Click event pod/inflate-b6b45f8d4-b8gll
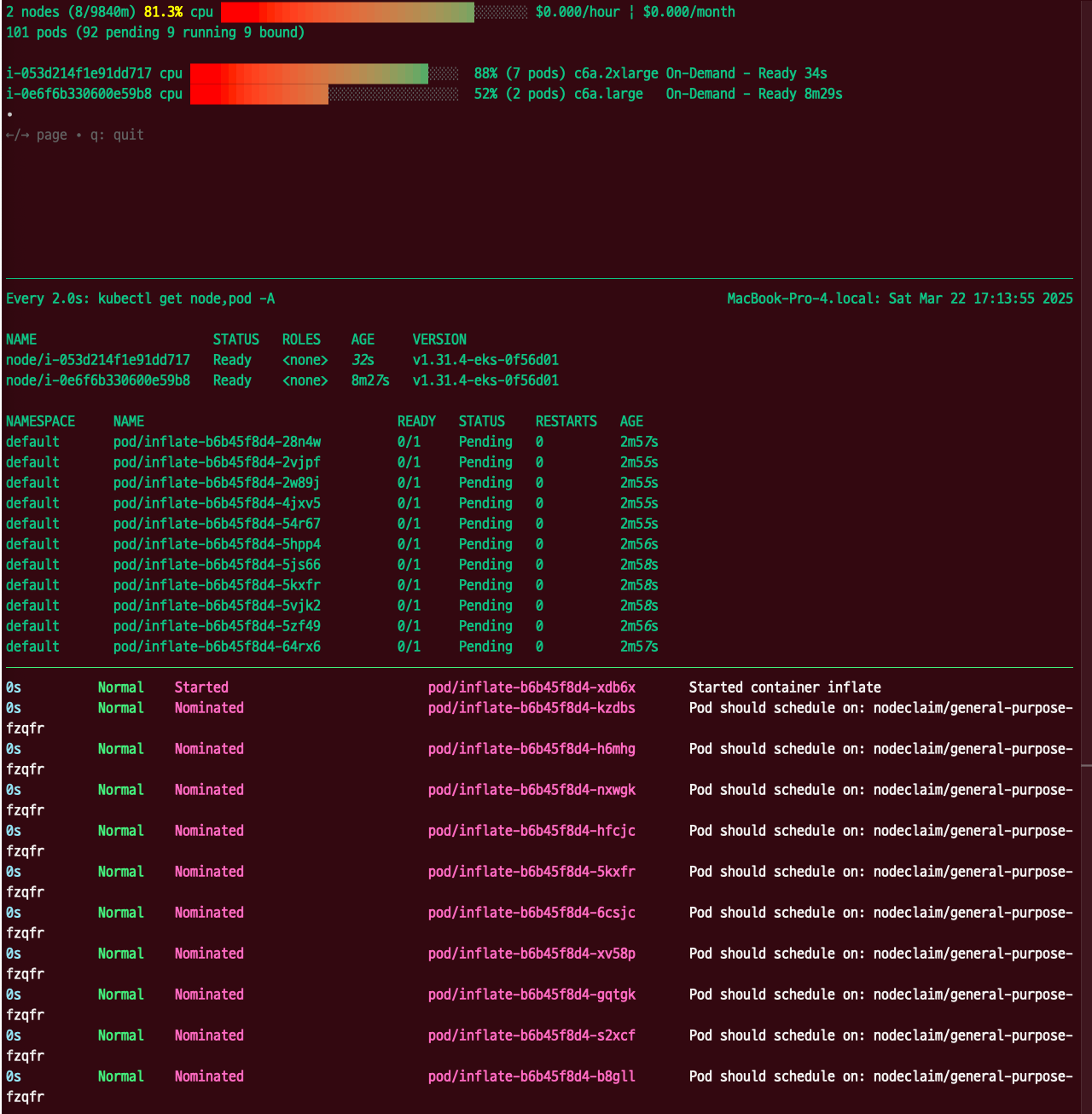This screenshot has width=1092, height=1114. tap(531, 1076)
